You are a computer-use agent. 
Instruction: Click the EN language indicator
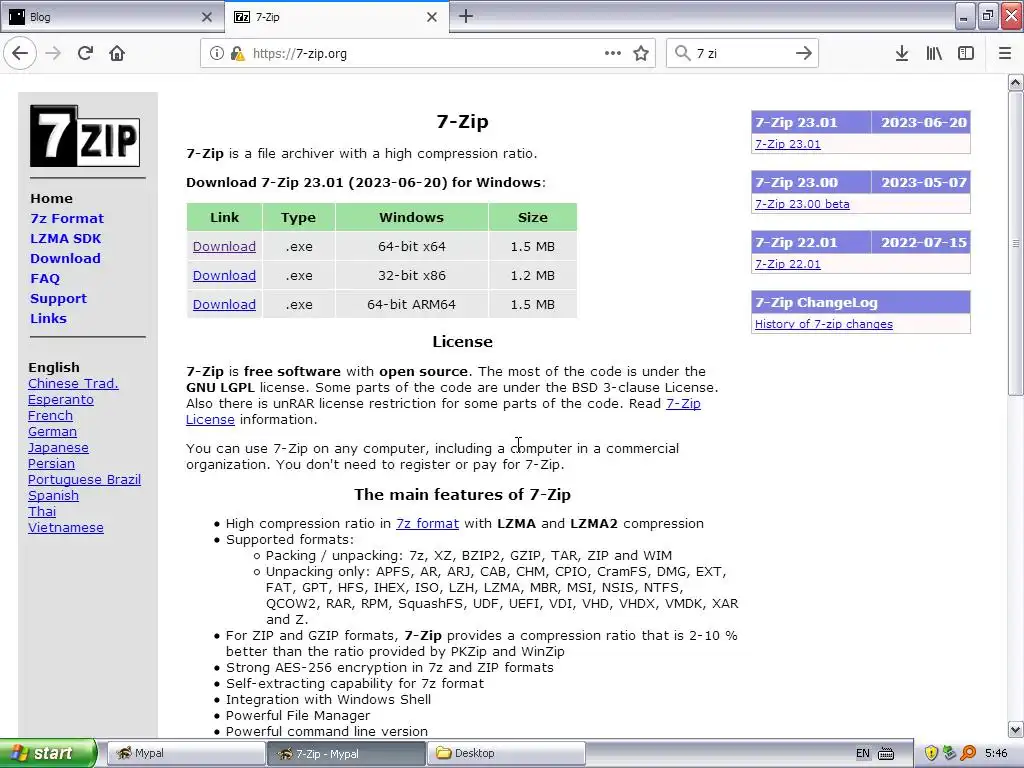tap(863, 754)
